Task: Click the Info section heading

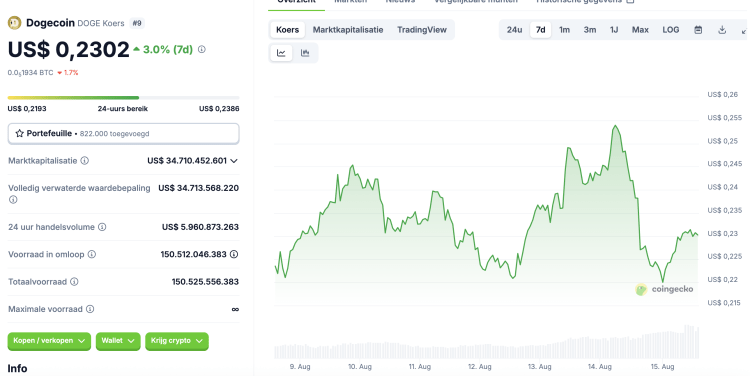Action: click(x=17, y=368)
